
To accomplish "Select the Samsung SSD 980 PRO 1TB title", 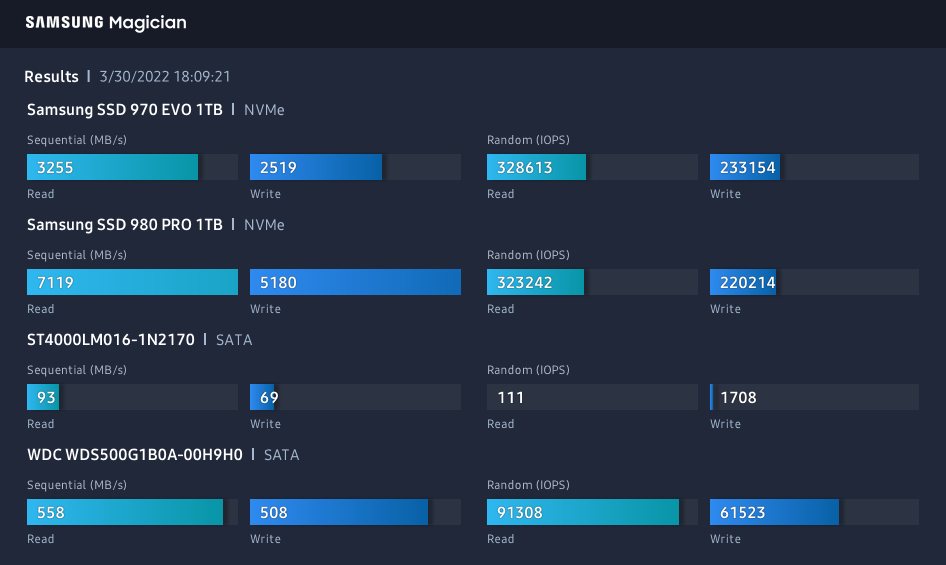I will [x=125, y=224].
